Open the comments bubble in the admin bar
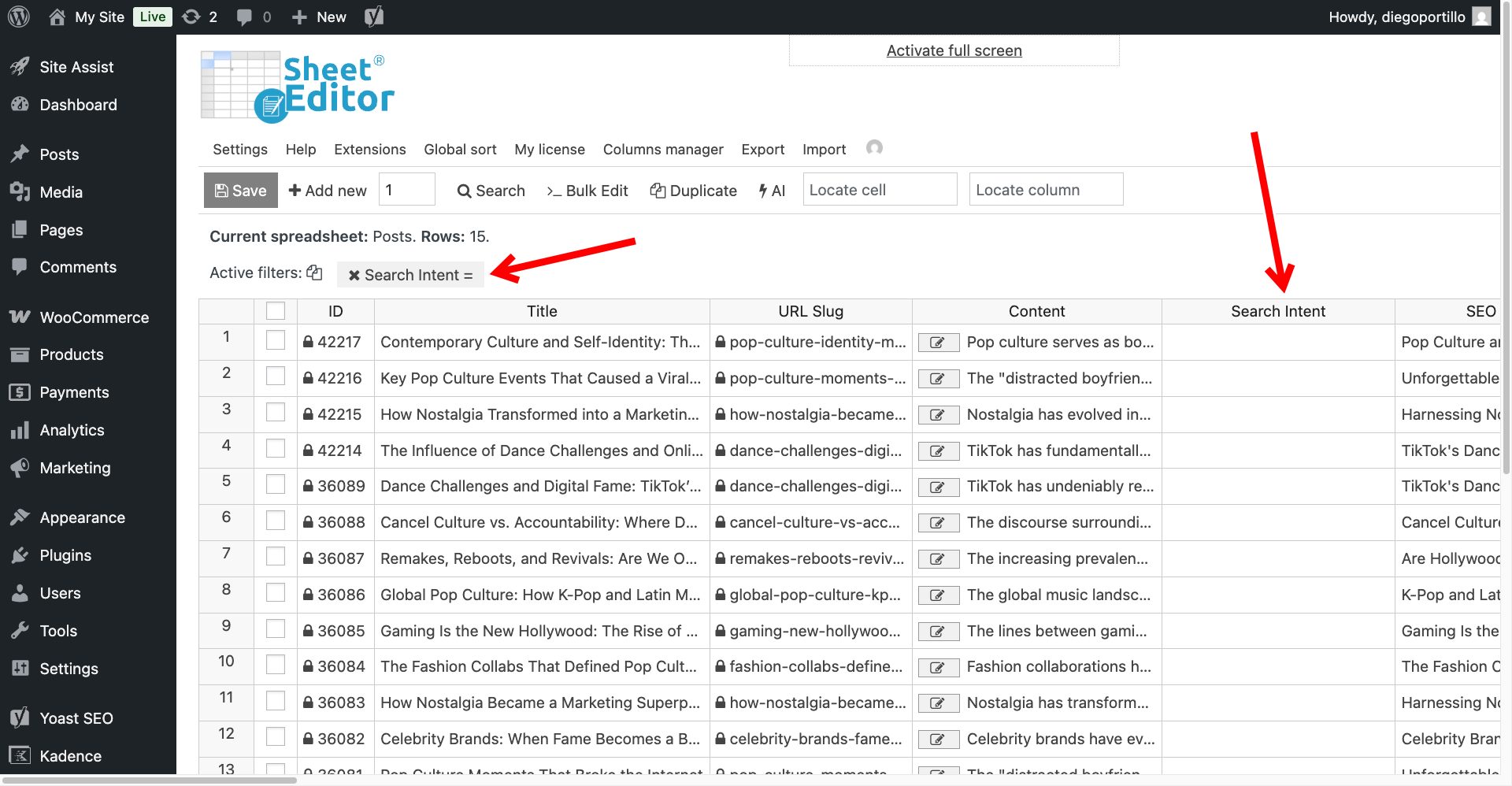Screen dimensions: 1512x786 (245, 16)
